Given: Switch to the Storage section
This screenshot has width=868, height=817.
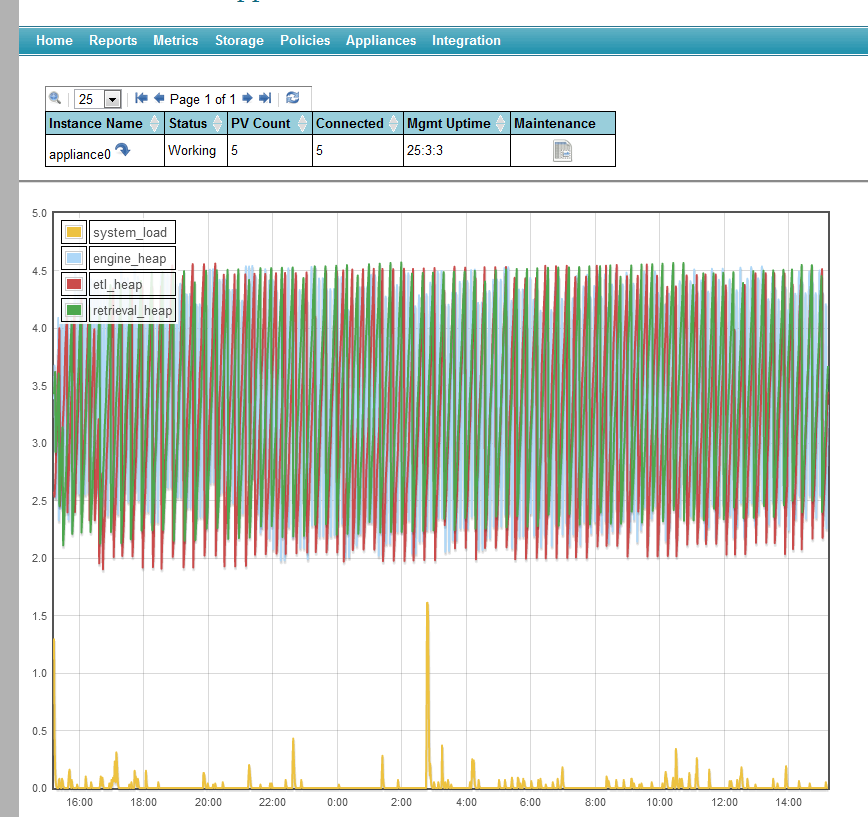Looking at the screenshot, I should pos(239,41).
